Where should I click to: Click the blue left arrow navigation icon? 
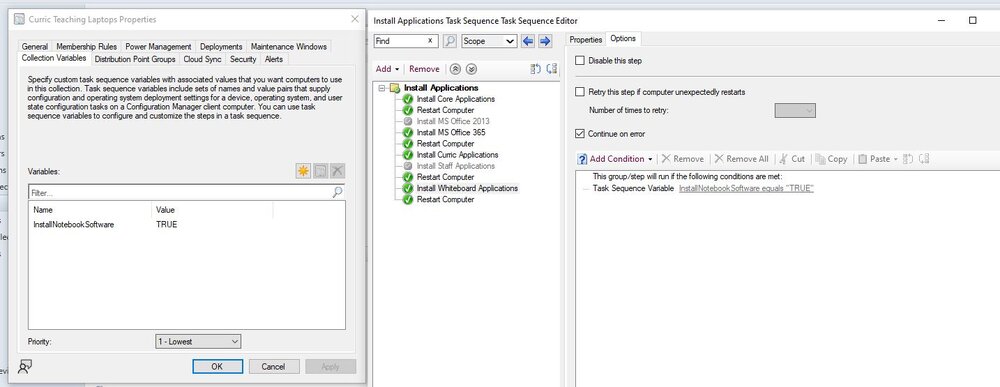(x=527, y=41)
